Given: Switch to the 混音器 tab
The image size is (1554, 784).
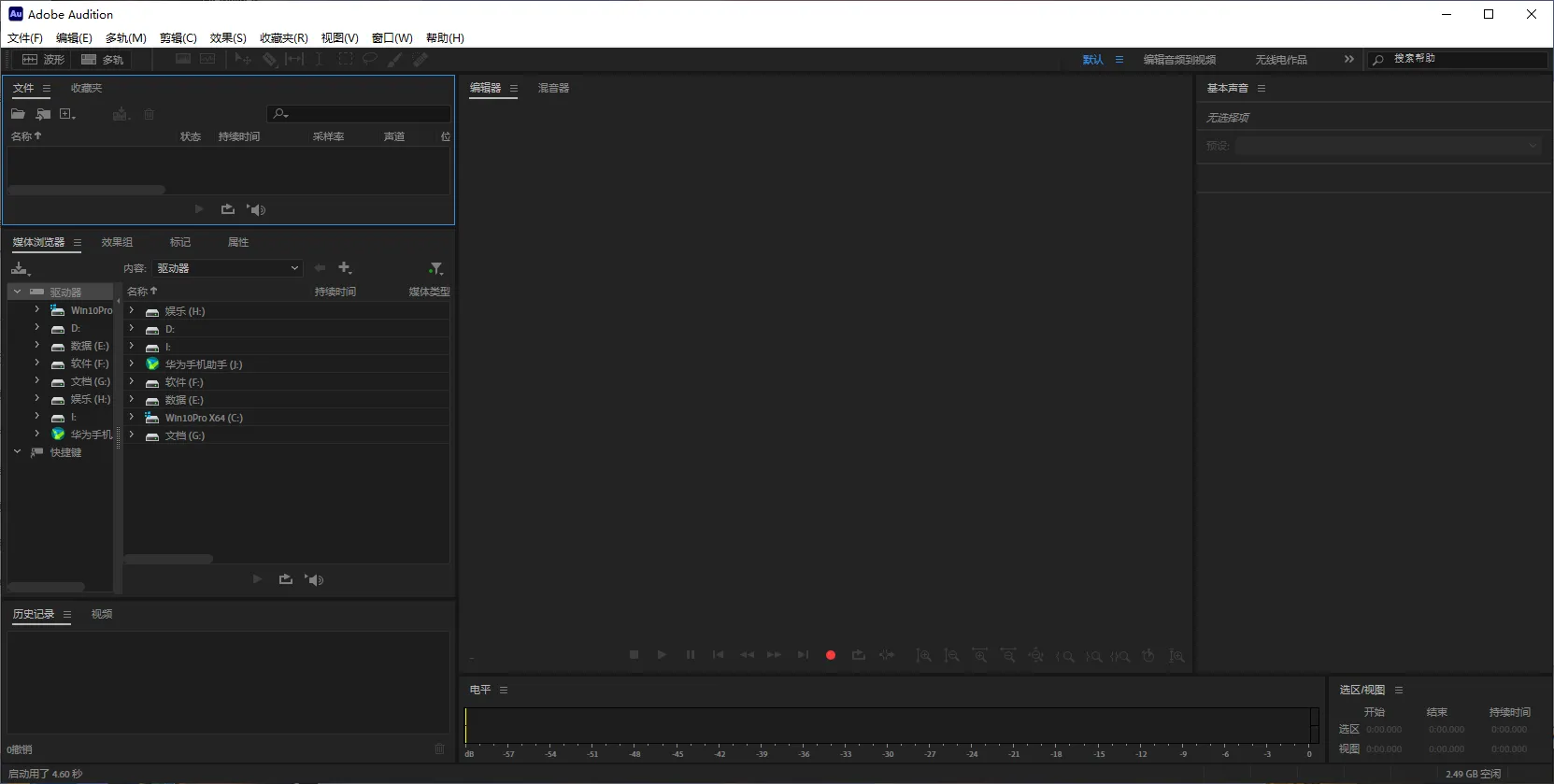Looking at the screenshot, I should 553,88.
